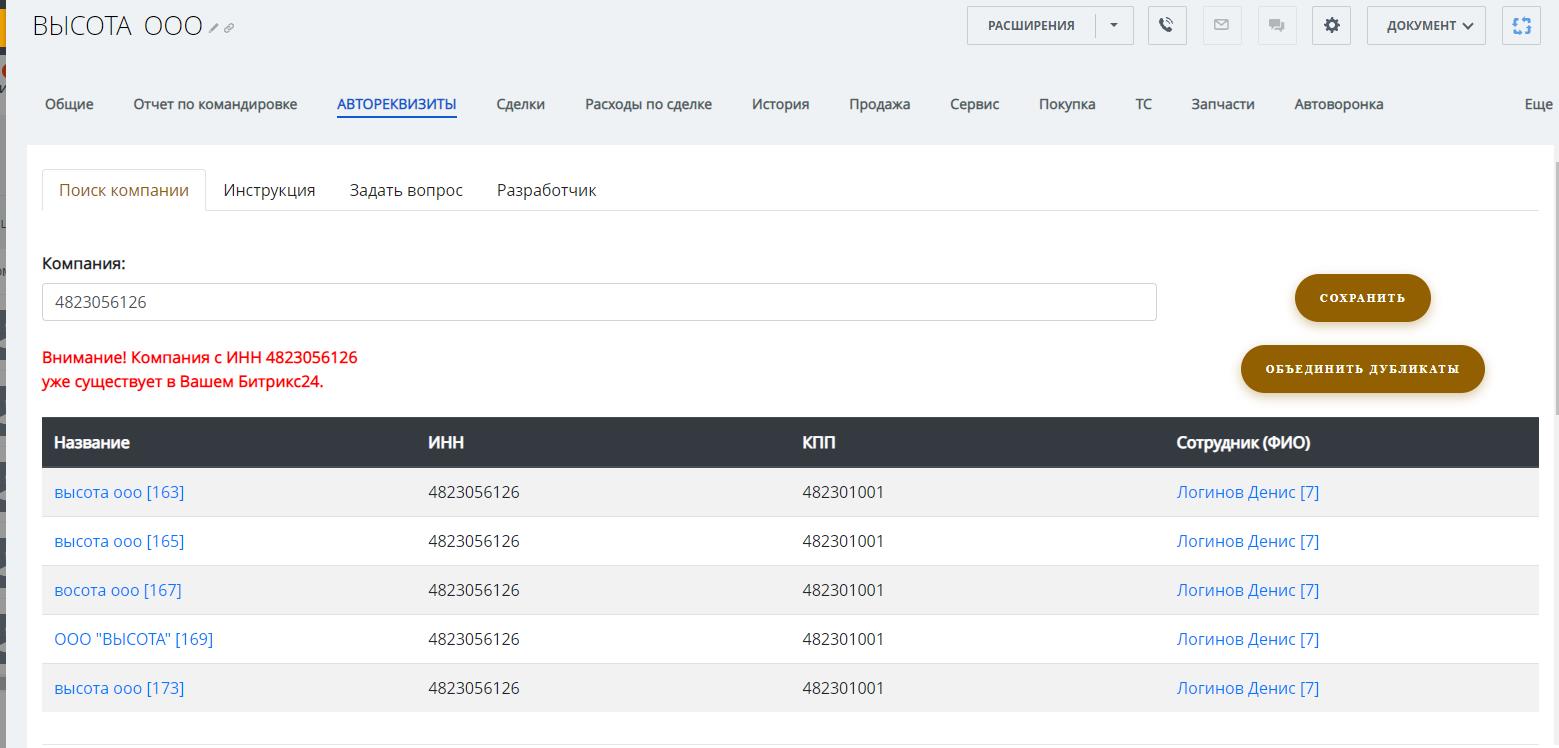1559x748 pixels.
Task: Click the email envelope icon
Action: pyautogui.click(x=1221, y=26)
